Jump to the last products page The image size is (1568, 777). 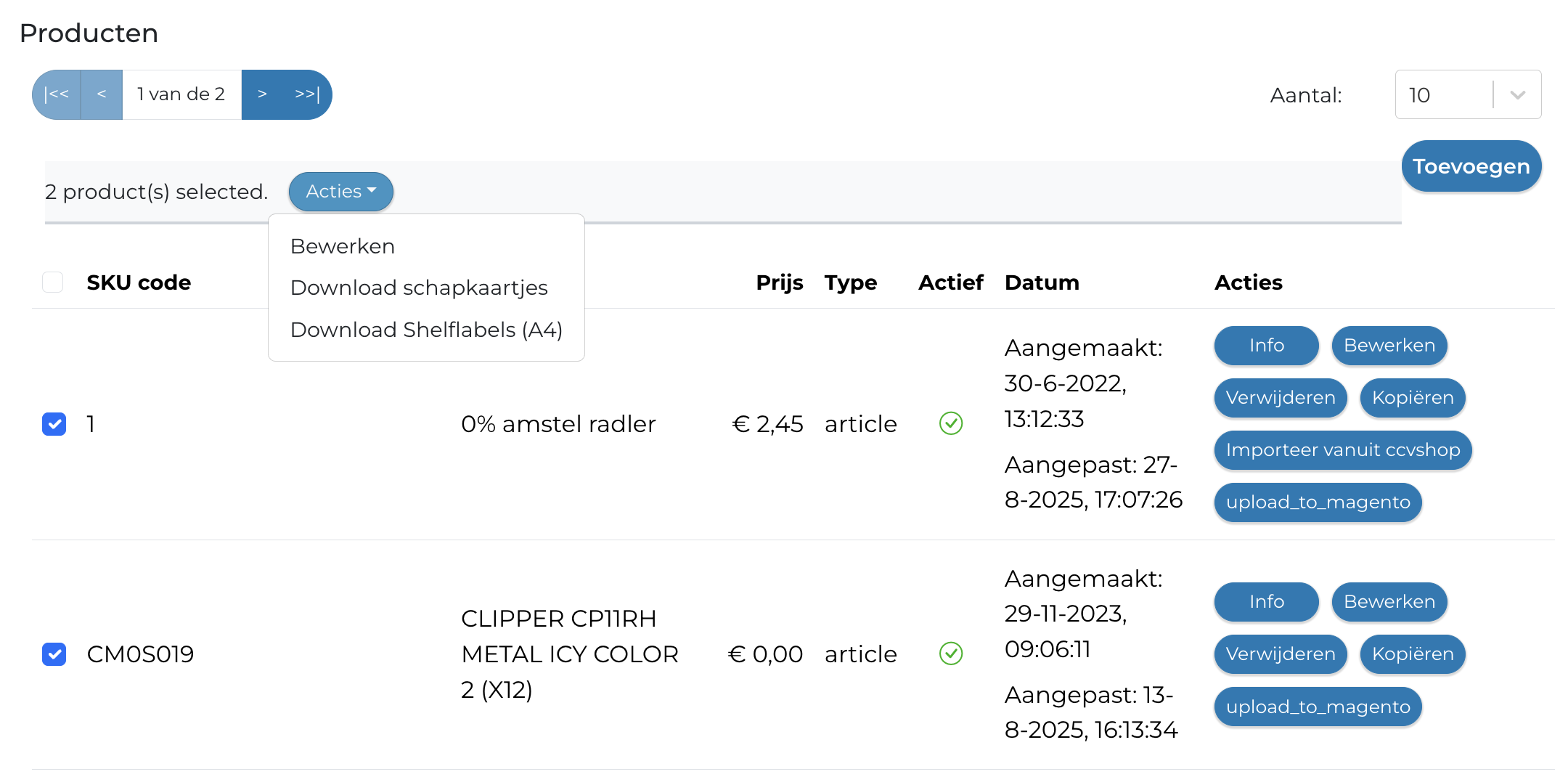pyautogui.click(x=307, y=94)
